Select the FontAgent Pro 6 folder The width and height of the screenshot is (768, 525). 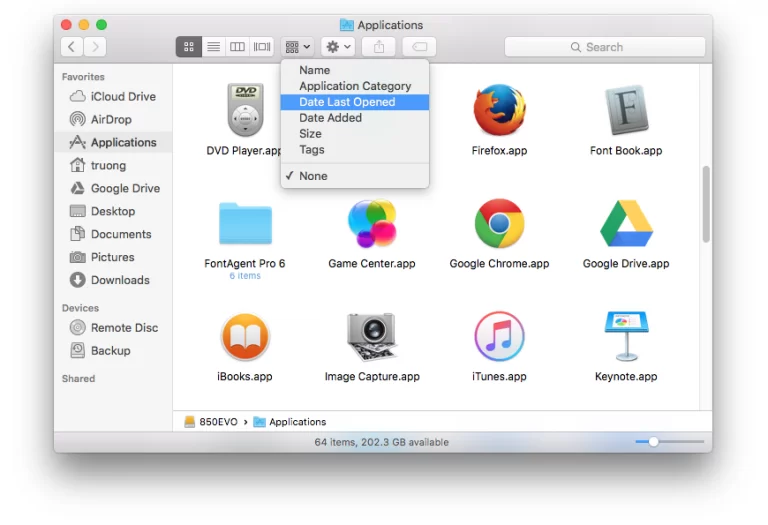coord(245,223)
